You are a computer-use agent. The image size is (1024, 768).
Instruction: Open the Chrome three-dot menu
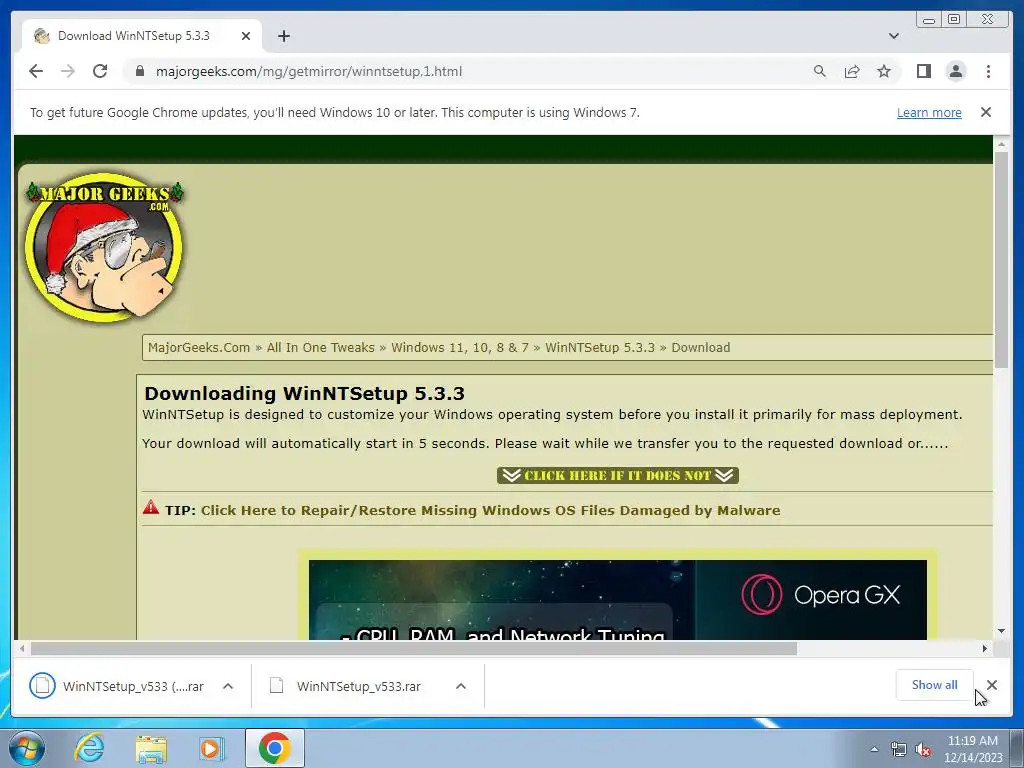click(988, 71)
